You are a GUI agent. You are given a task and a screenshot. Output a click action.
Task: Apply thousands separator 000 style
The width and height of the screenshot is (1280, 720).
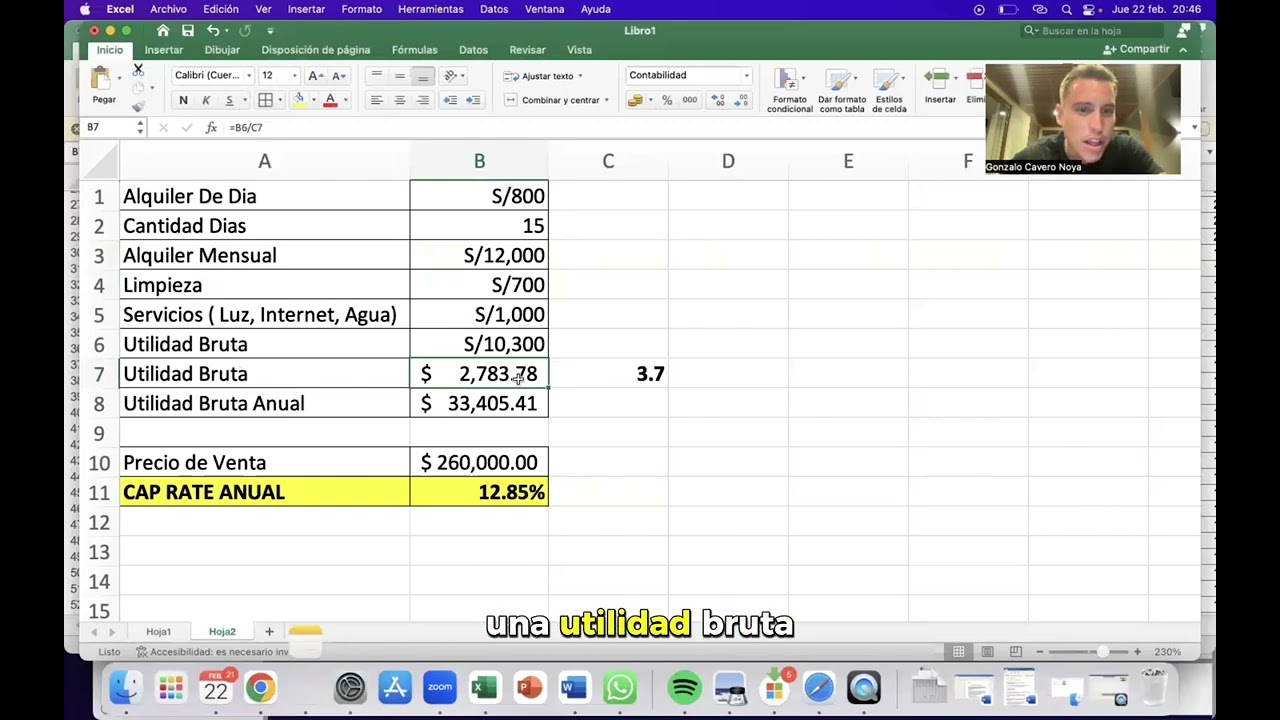(690, 100)
